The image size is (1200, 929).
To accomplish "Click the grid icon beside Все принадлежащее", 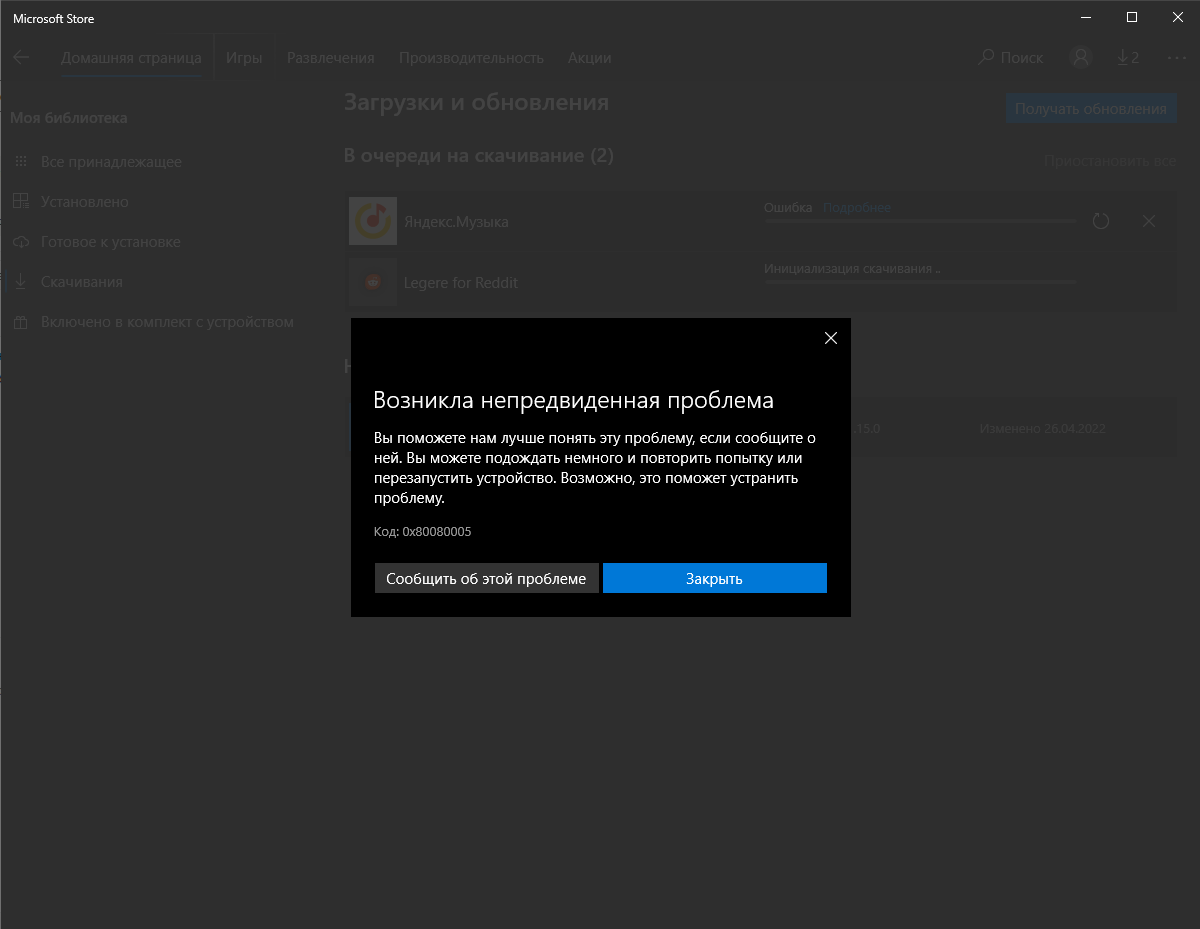I will coord(21,162).
